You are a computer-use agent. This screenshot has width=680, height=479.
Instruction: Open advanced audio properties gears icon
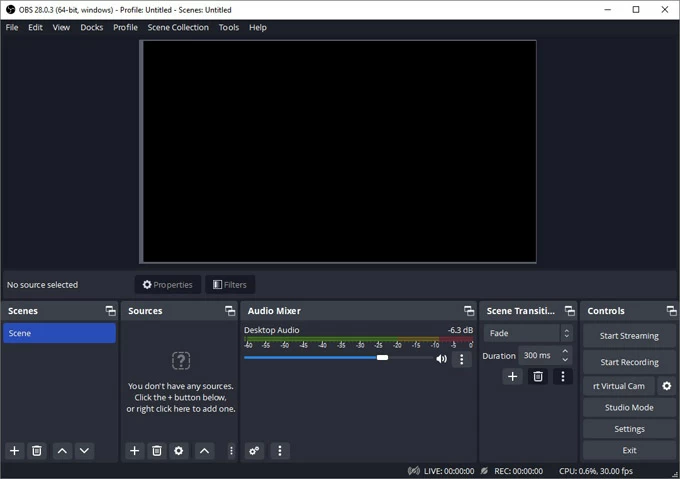(255, 451)
